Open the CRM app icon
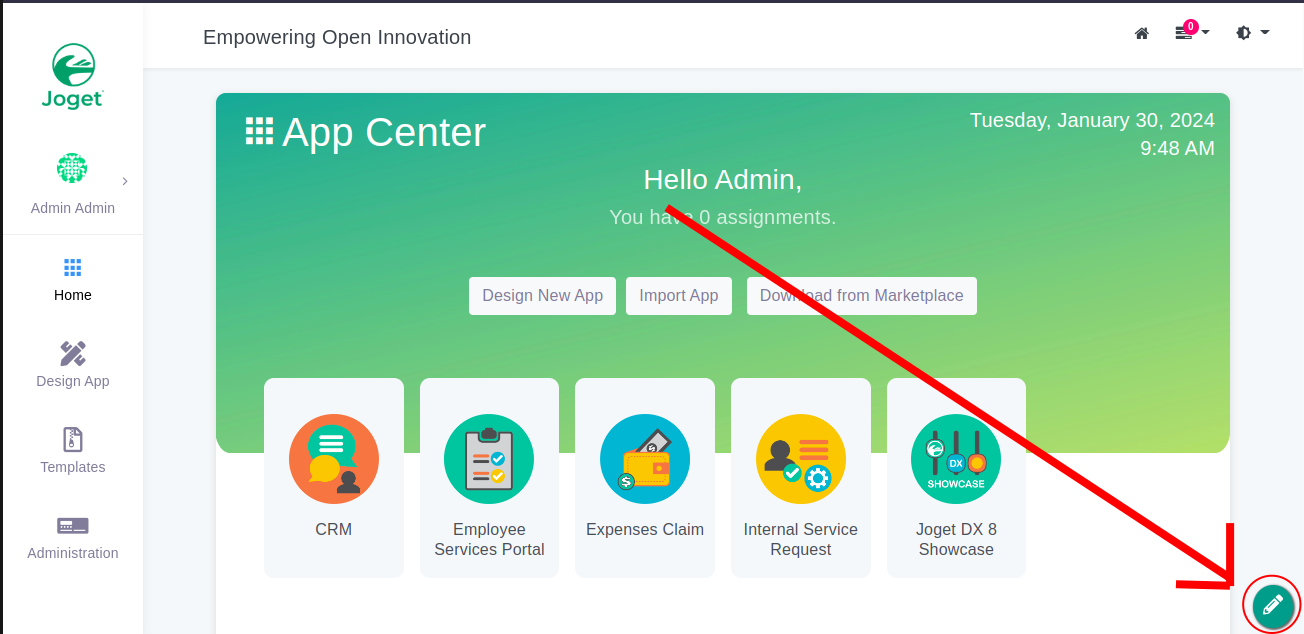Viewport: 1304px width, 634px height. (x=334, y=459)
